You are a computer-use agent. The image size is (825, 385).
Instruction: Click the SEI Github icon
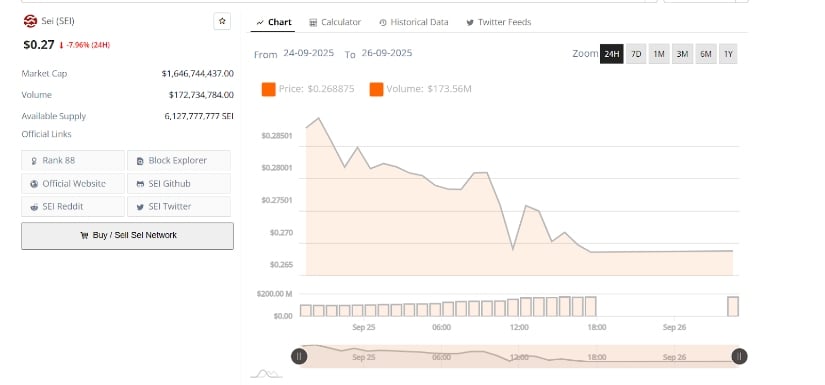pos(140,184)
